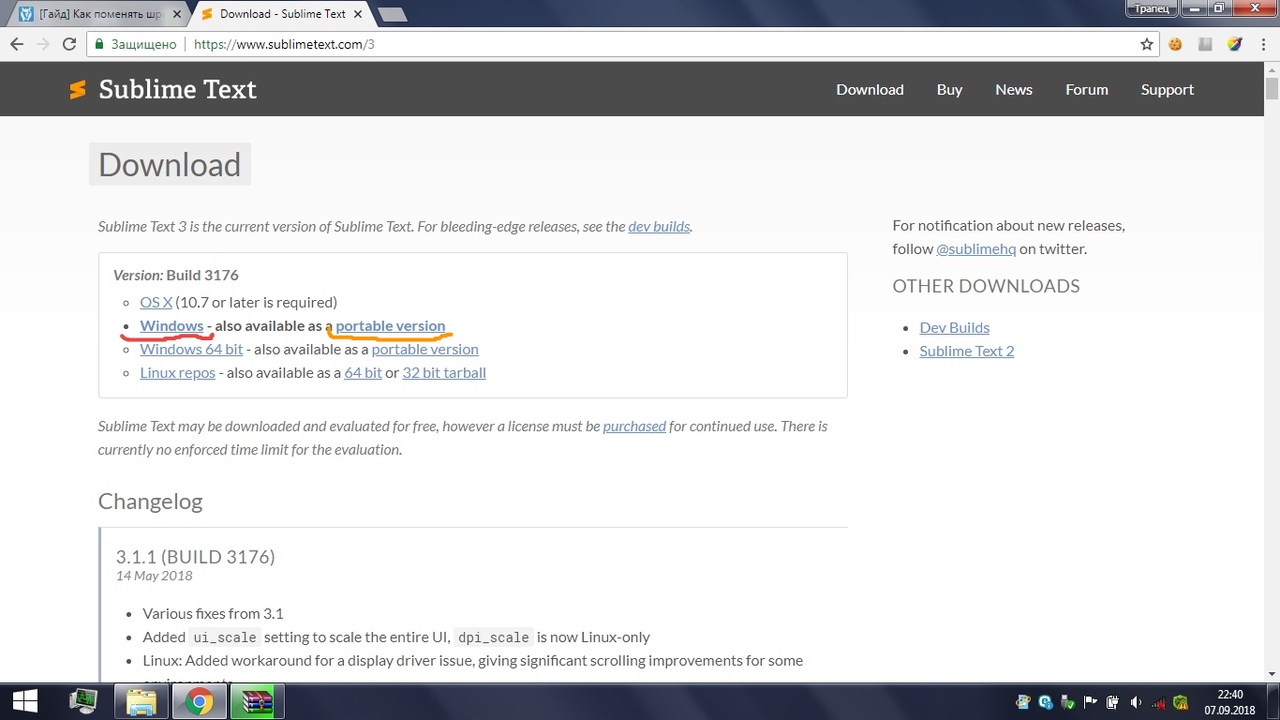This screenshot has height=720, width=1280.
Task: Open the purchased license link
Action: 634,426
